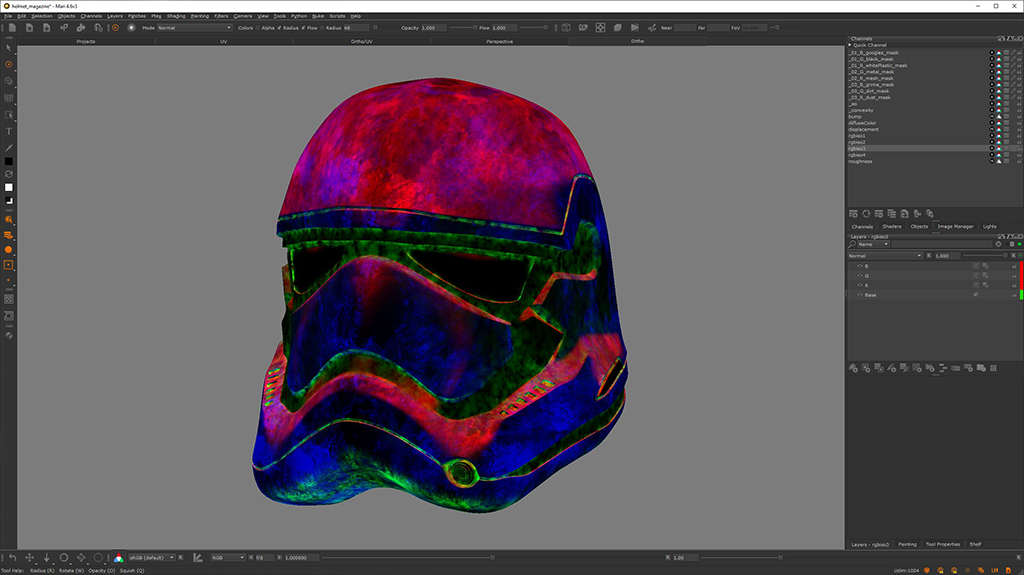This screenshot has height=575, width=1024.
Task: Open the layer blend mode Normal dropdown
Action: click(885, 255)
